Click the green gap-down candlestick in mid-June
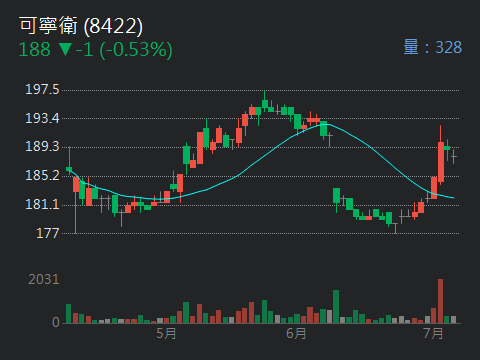This screenshot has height=360, width=480. pos(336,196)
